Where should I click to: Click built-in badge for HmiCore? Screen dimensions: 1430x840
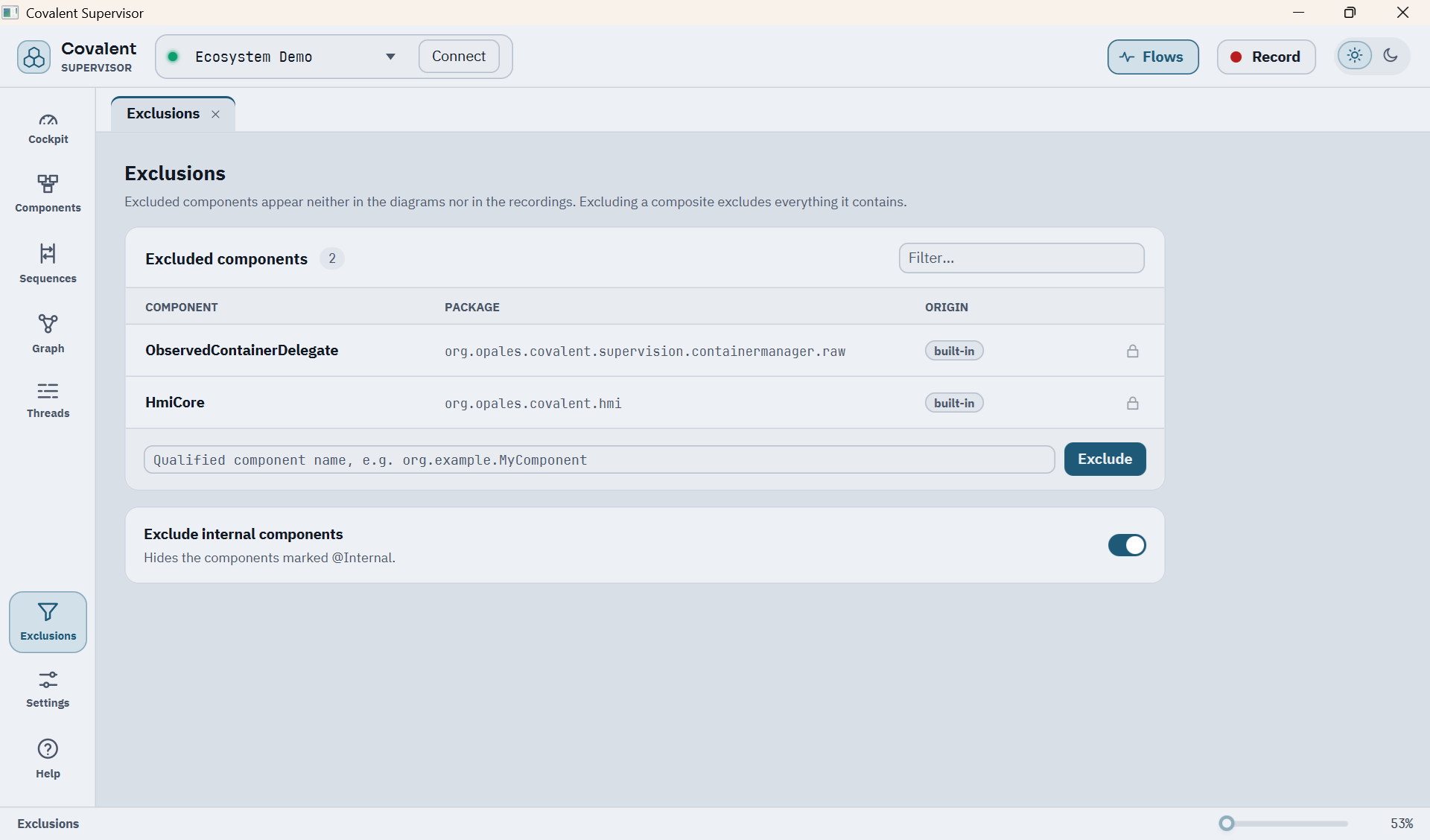954,403
